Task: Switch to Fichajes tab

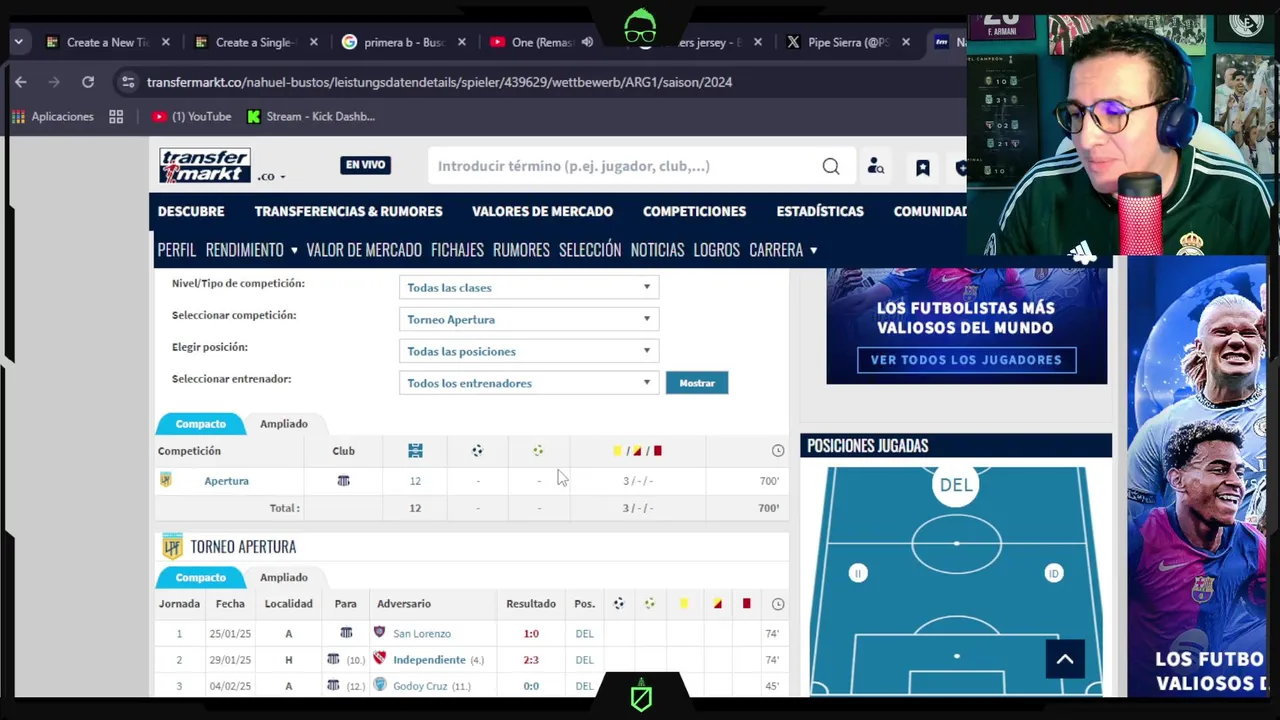Action: [x=457, y=250]
